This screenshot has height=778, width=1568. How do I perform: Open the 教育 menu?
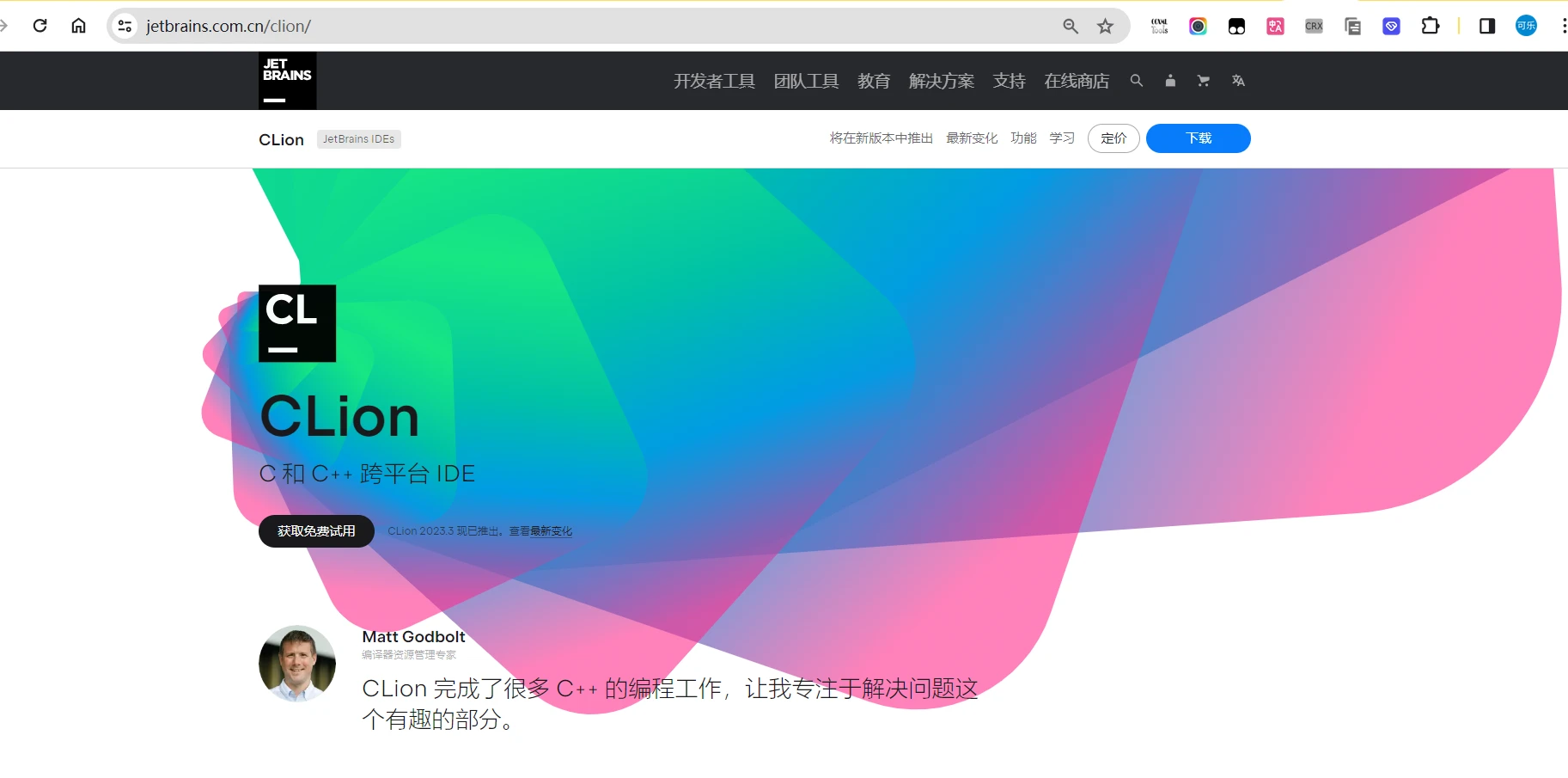[874, 81]
